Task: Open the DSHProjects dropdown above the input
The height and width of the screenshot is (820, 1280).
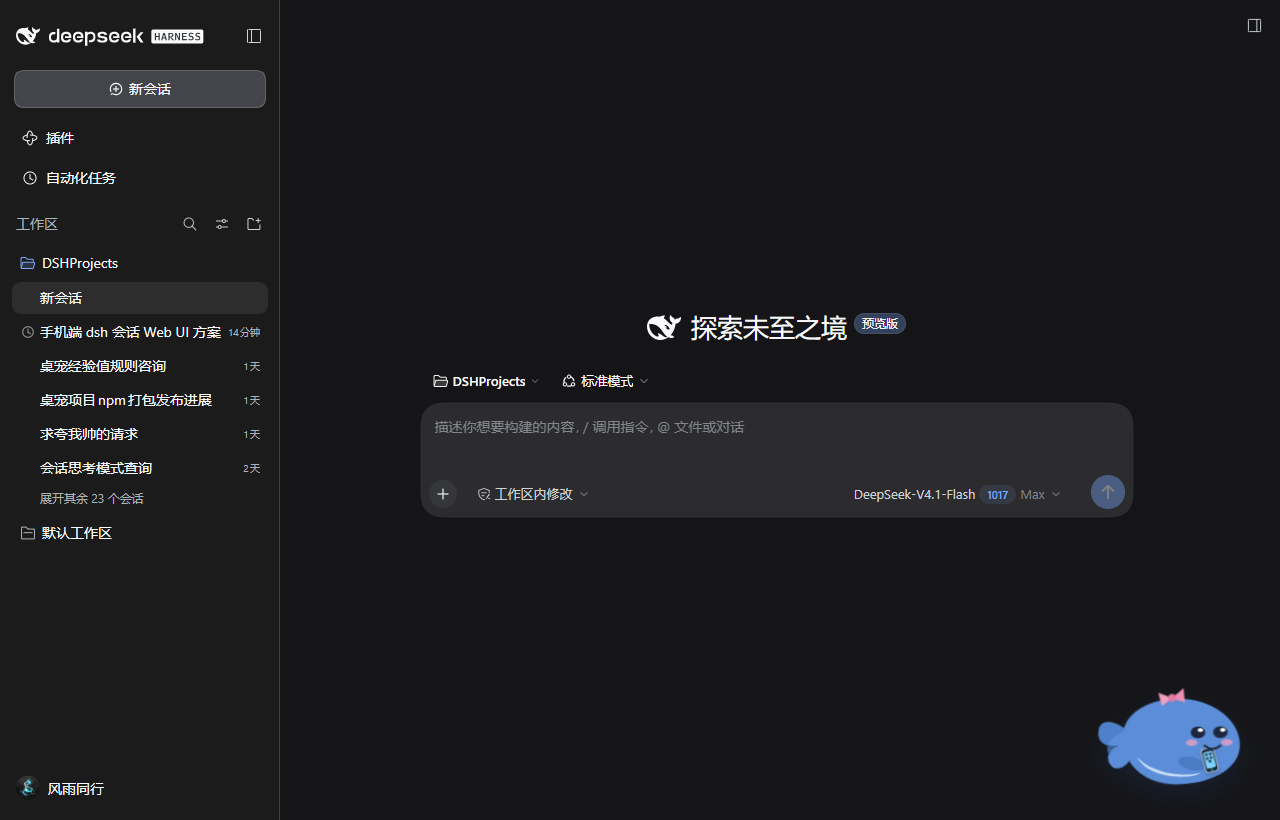Action: click(x=486, y=381)
